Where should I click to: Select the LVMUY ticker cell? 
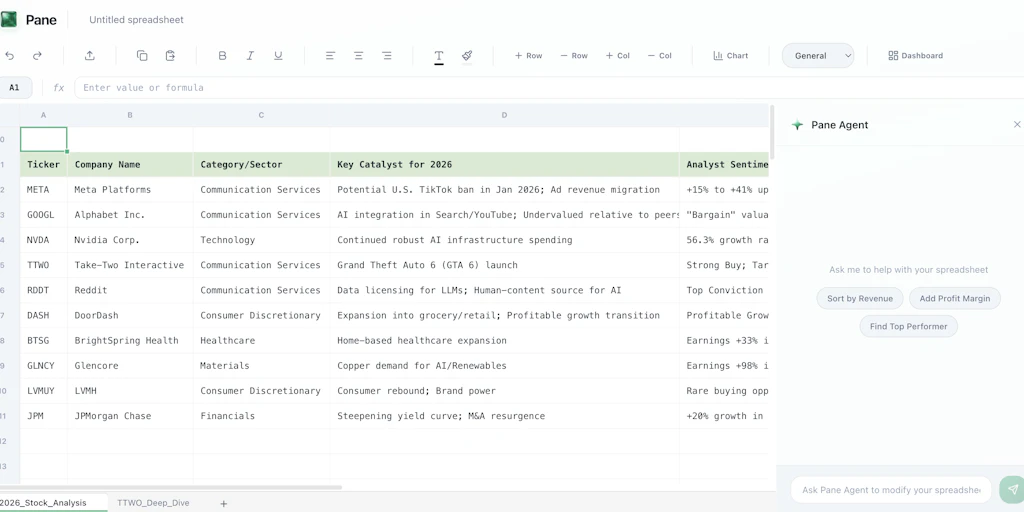(44, 391)
